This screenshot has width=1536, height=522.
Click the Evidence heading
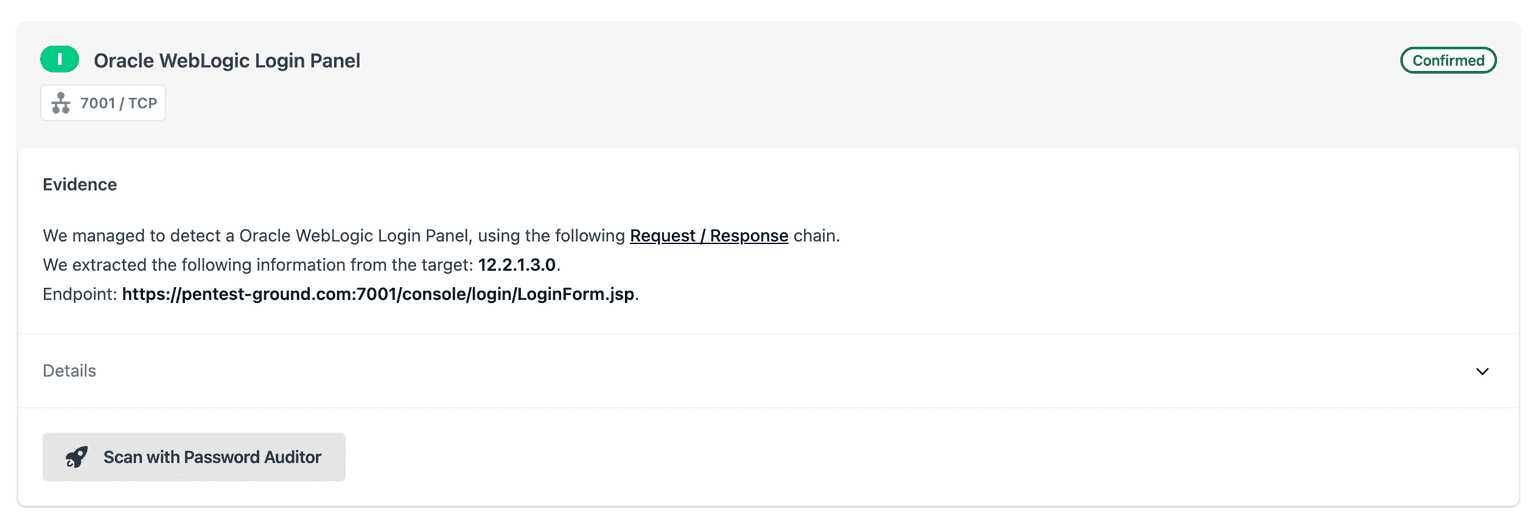pyautogui.click(x=79, y=185)
